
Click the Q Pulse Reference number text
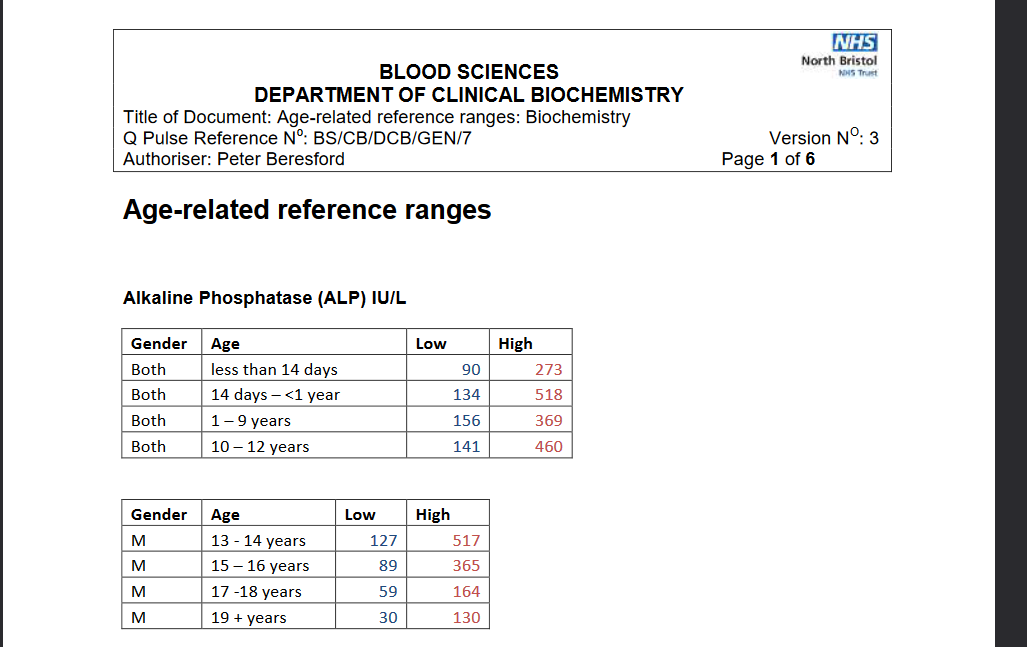297,138
